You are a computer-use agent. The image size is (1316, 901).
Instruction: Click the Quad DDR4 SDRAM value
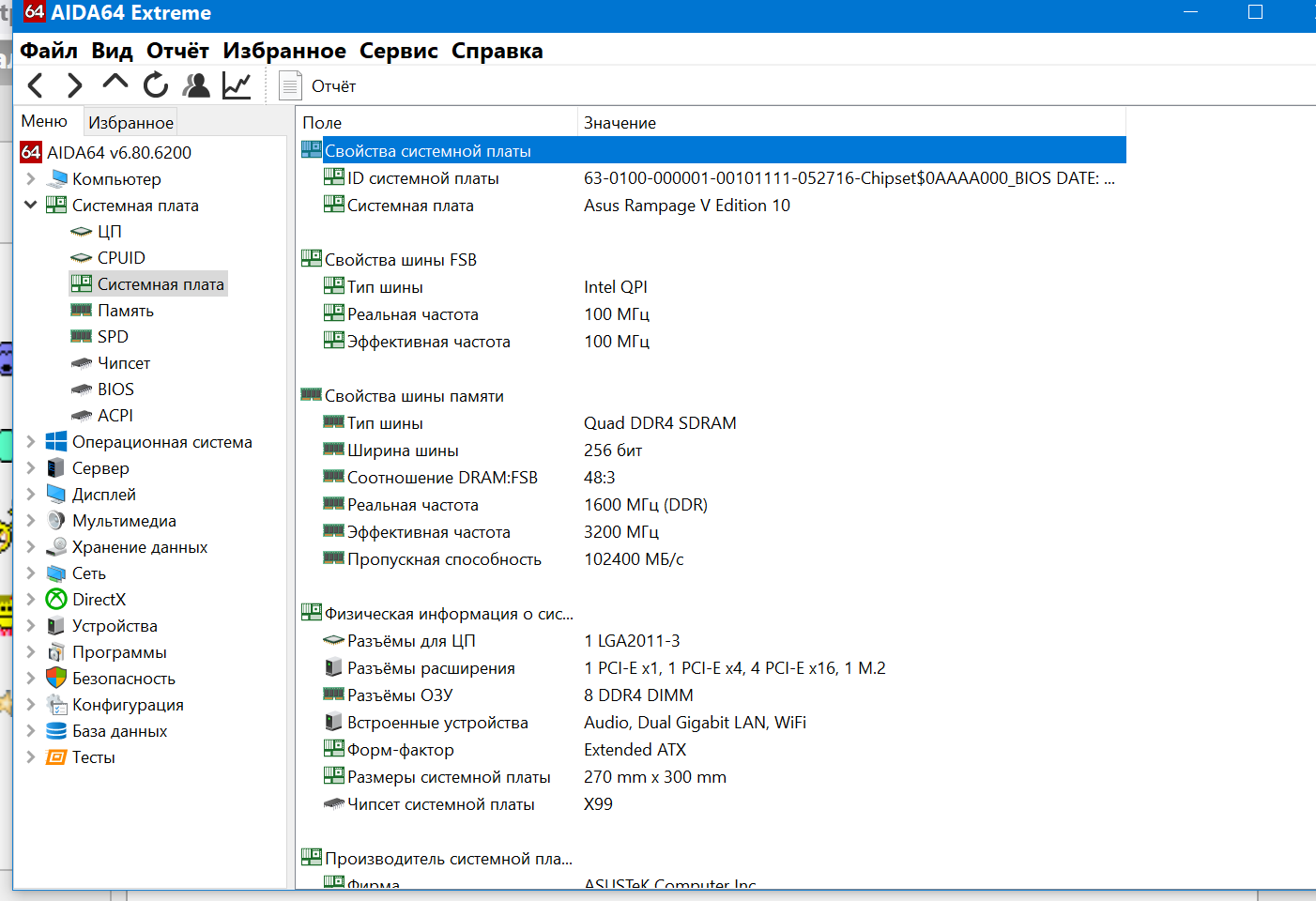(x=660, y=423)
